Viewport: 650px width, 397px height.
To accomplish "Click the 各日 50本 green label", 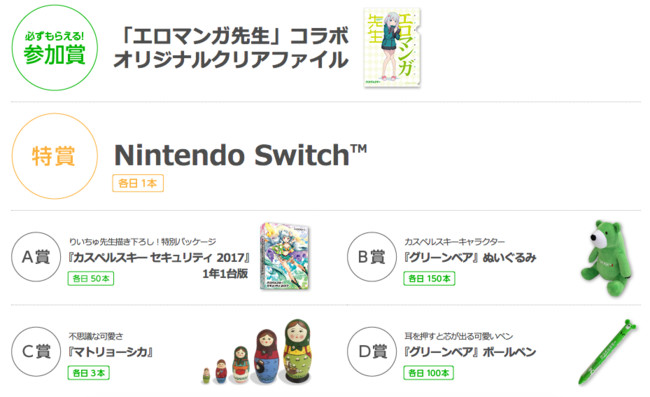I will click(91, 278).
